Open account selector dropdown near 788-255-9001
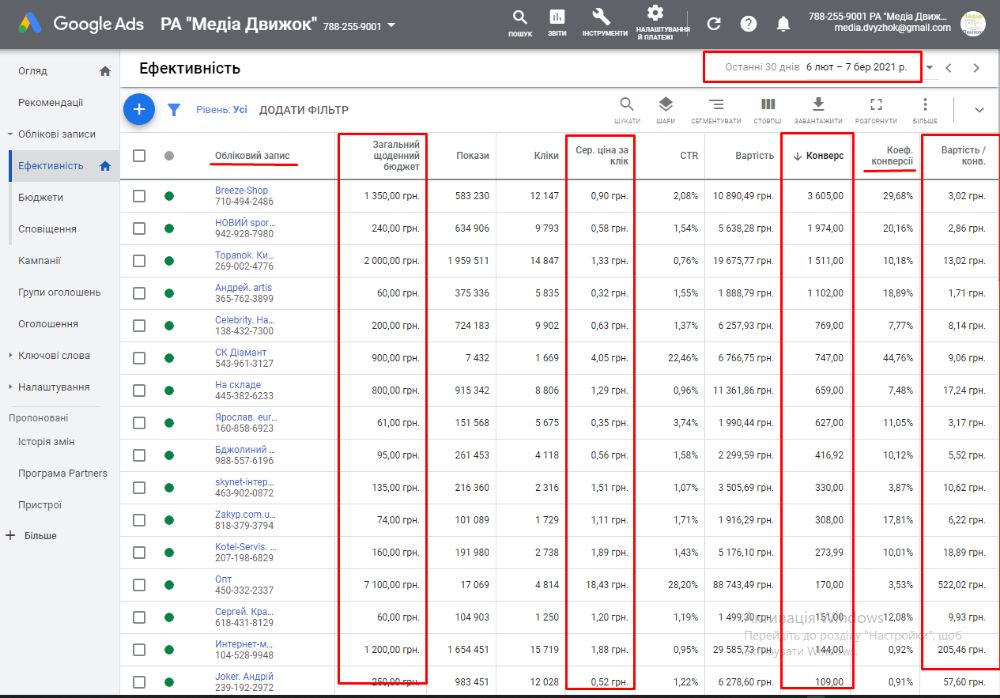The height and width of the screenshot is (698, 1000). [x=392, y=26]
